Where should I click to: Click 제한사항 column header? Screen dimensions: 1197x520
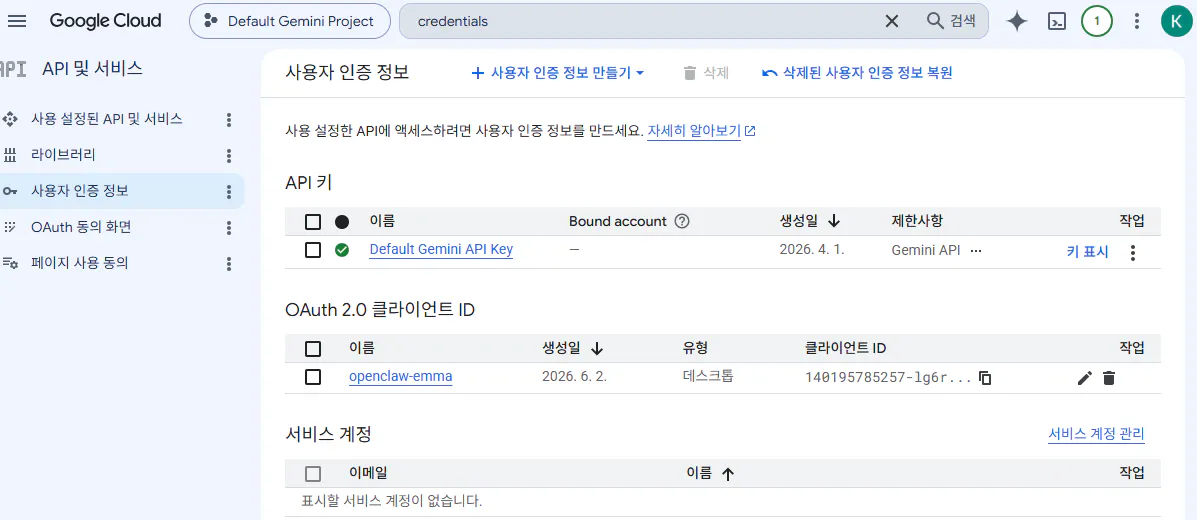click(x=917, y=221)
